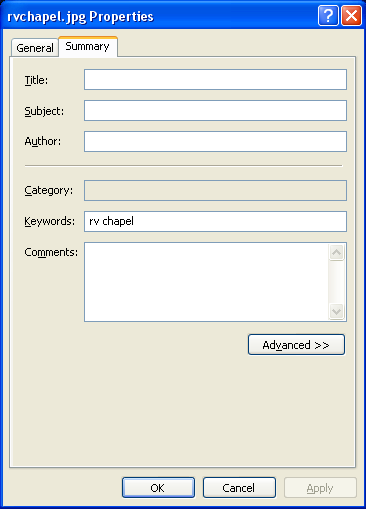366x509 pixels.
Task: Confirm with the OK button
Action: pyautogui.click(x=158, y=488)
